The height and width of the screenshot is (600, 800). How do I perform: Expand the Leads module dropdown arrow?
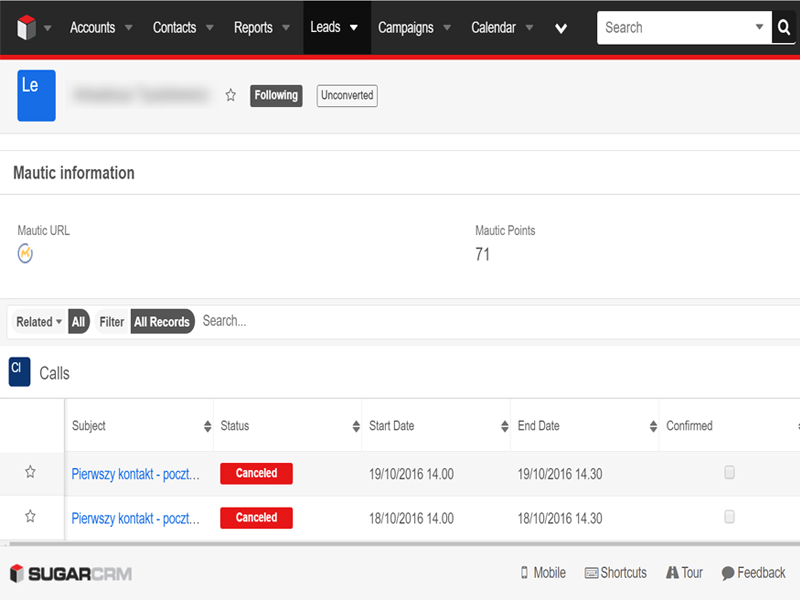click(x=354, y=28)
